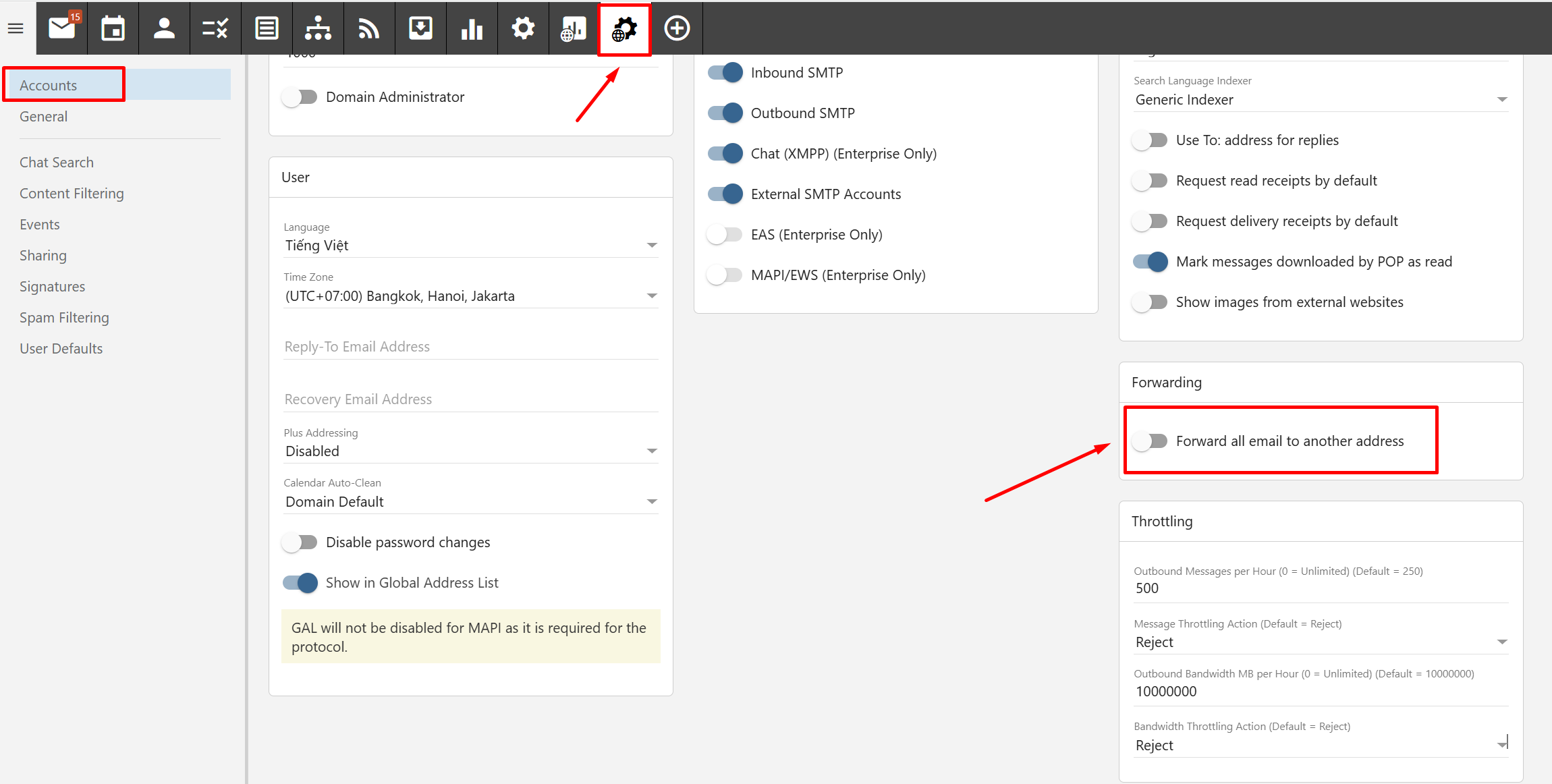Screen dimensions: 1552x784
Task: Open the Calendar icon
Action: pyautogui.click(x=113, y=28)
